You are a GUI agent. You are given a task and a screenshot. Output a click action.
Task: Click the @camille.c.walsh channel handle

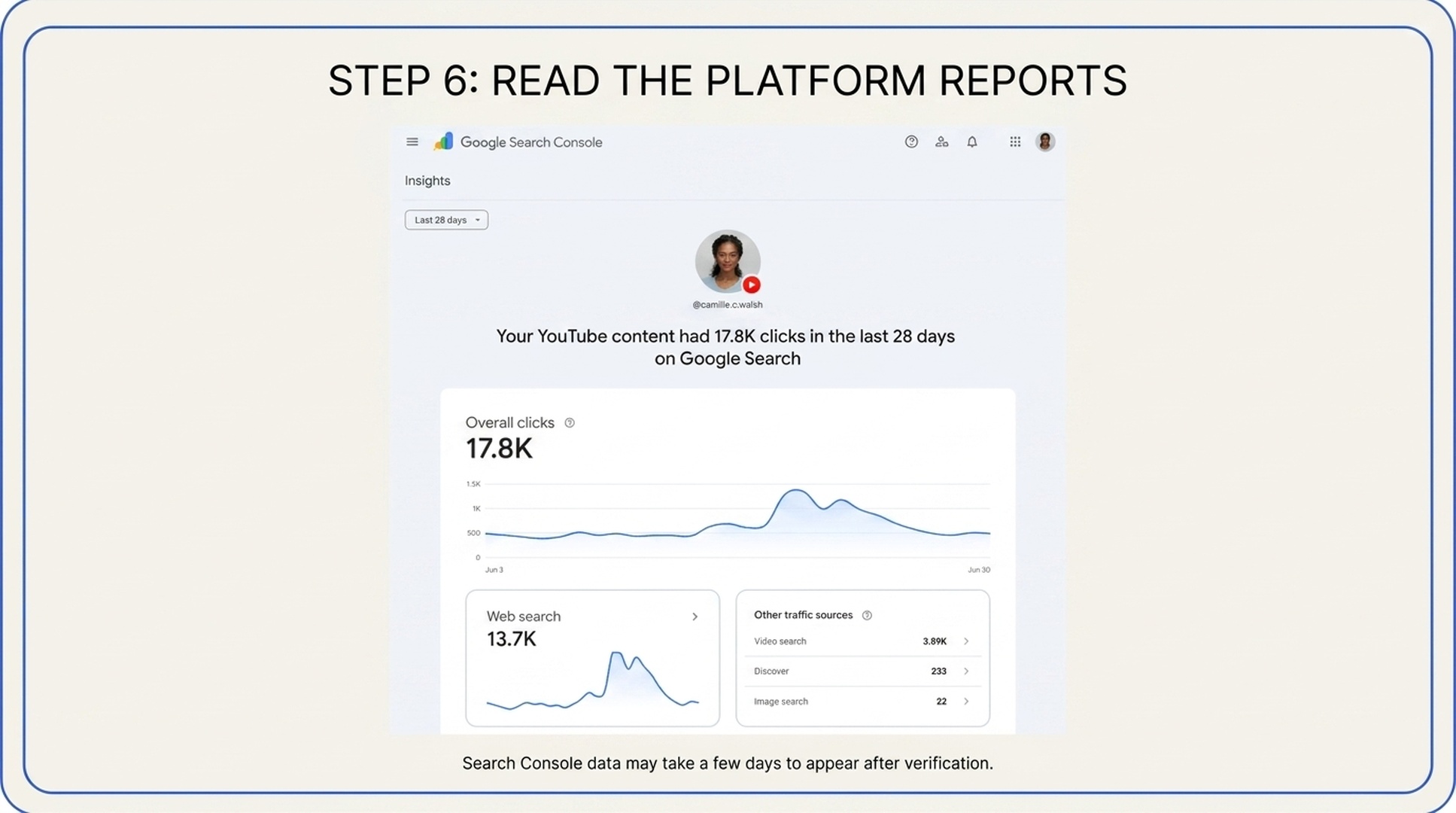(728, 305)
